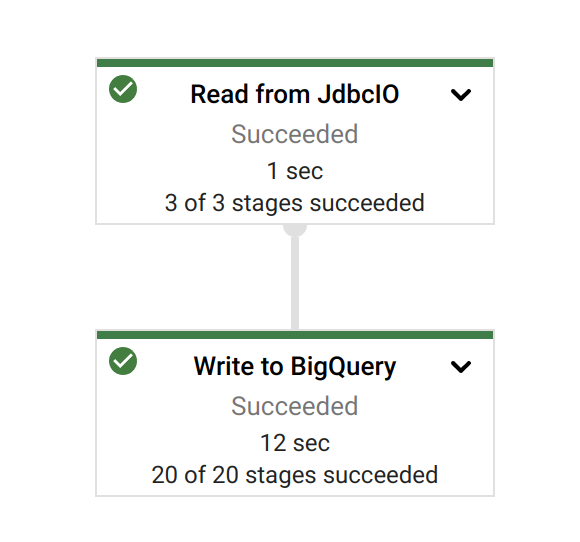Viewport: 580px width, 542px height.
Task: Open 3 of 3 stages succeeded text
Action: [294, 203]
